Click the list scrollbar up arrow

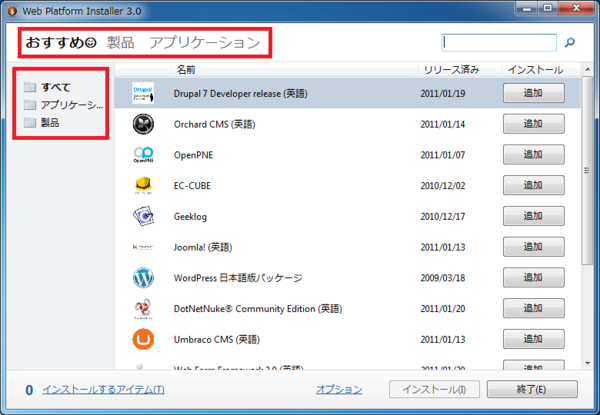point(587,69)
